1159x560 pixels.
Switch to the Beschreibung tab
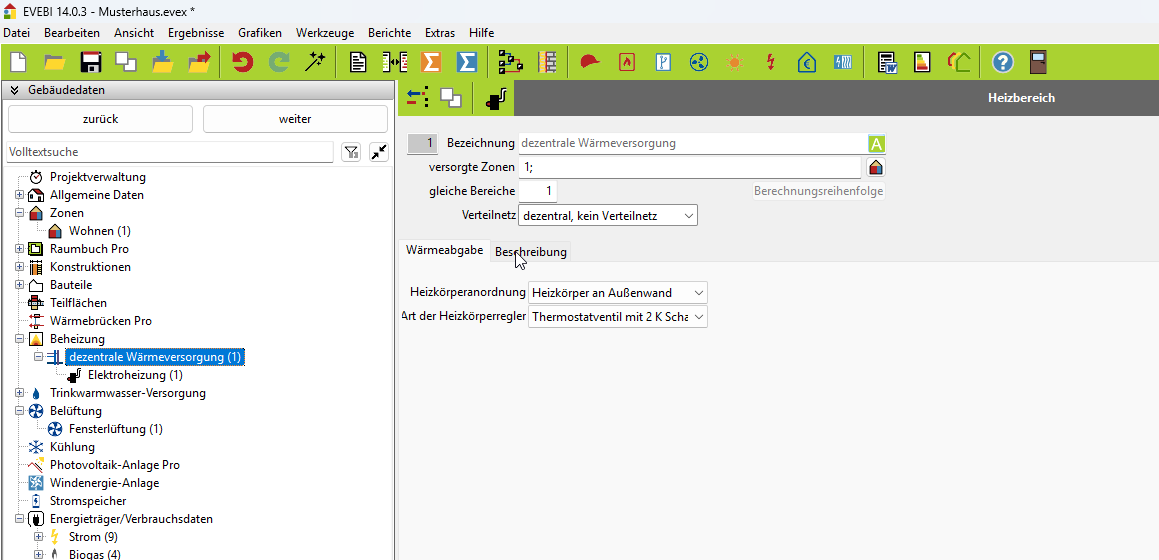click(530, 252)
